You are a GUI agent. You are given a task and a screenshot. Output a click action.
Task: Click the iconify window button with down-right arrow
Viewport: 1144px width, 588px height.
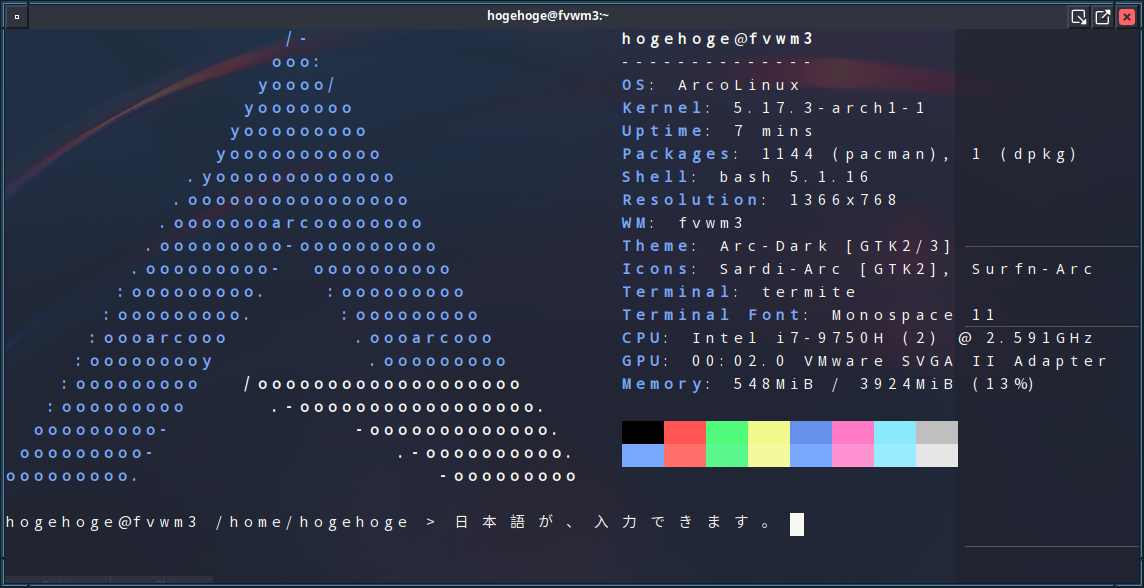coord(1078,17)
